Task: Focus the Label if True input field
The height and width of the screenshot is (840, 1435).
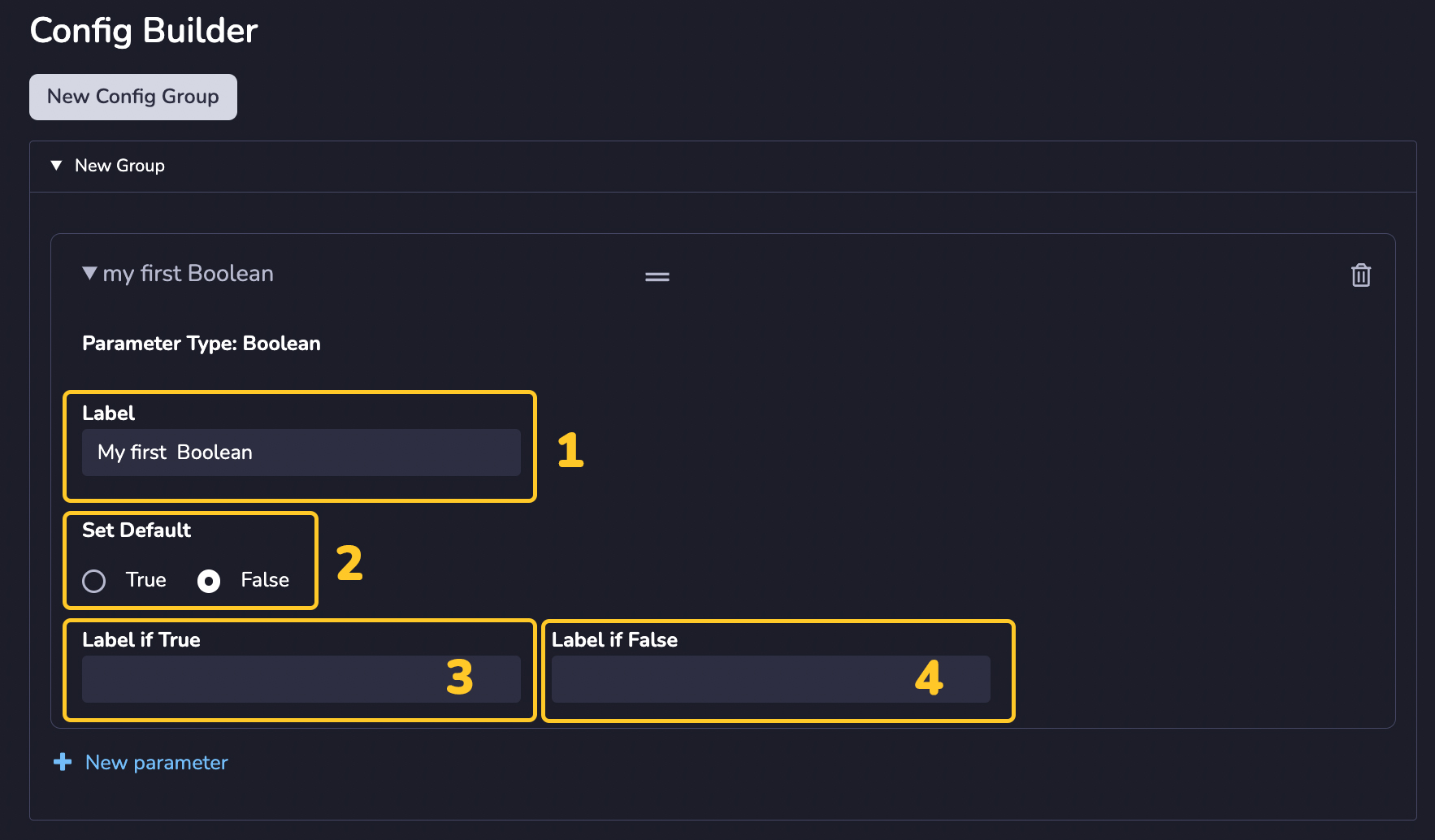Action: [301, 679]
